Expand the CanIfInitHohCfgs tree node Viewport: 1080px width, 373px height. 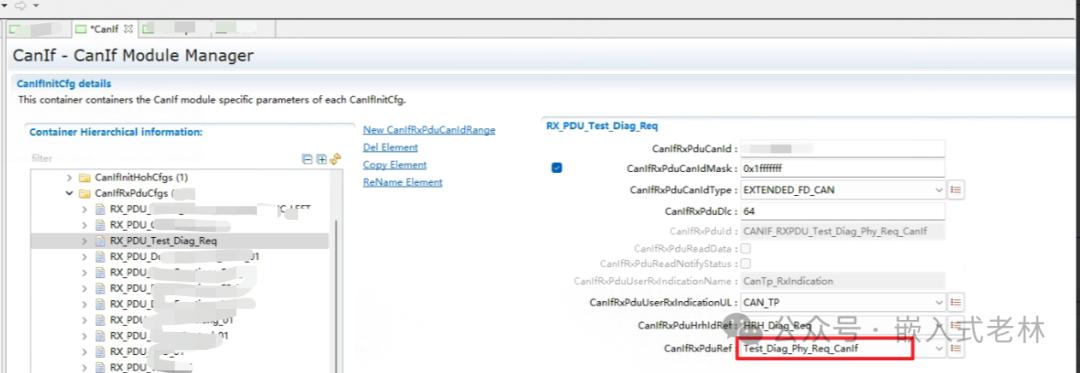pyautogui.click(x=69, y=178)
